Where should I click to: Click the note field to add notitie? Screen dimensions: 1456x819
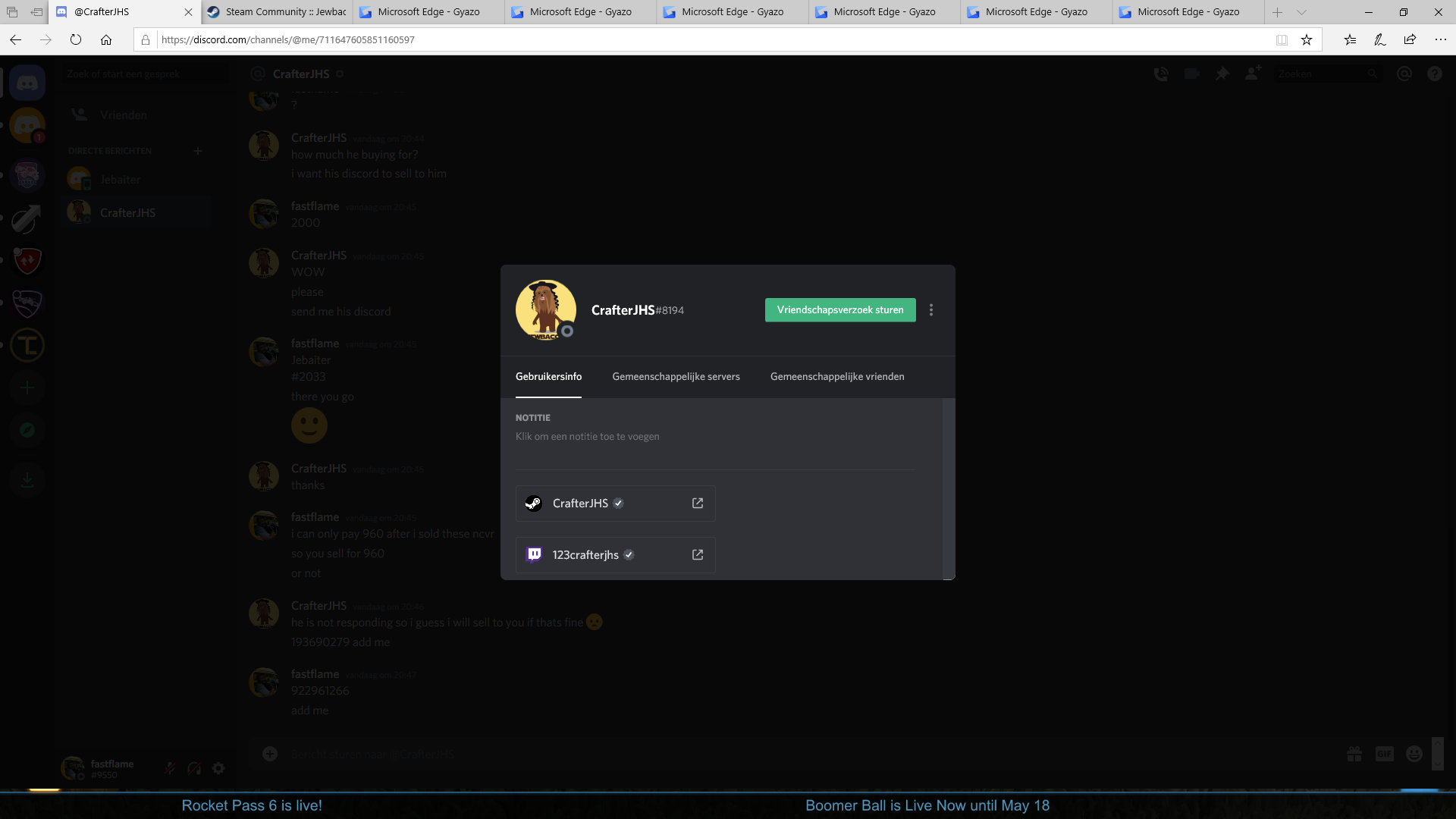tap(588, 437)
